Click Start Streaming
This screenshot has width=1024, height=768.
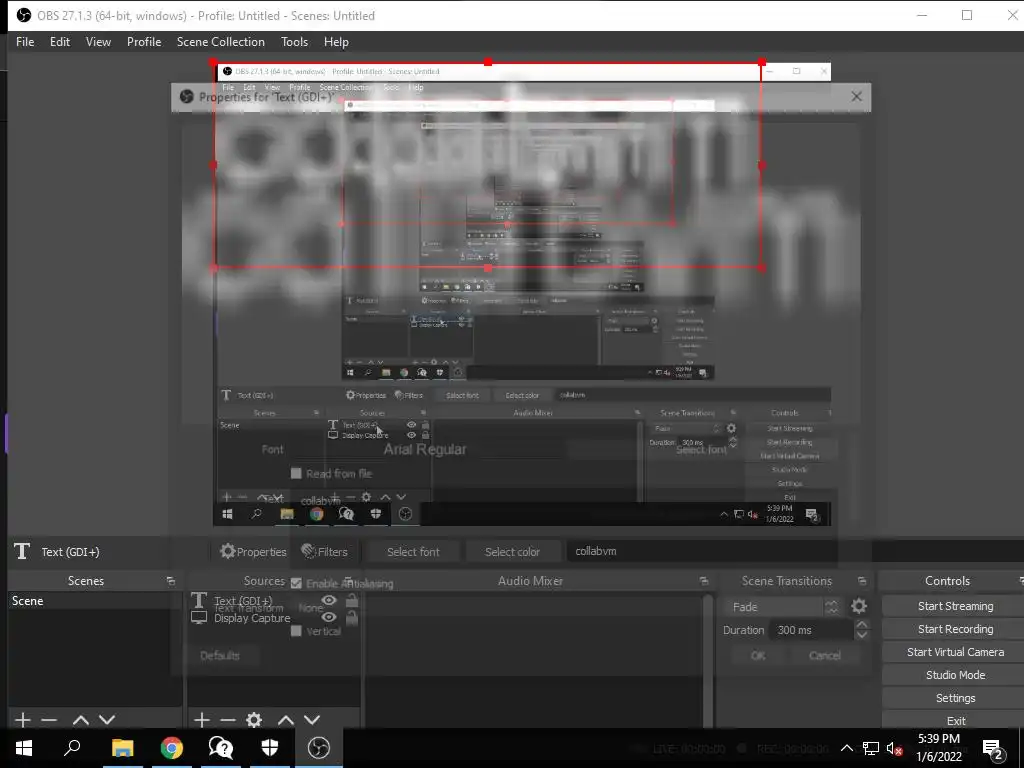point(955,606)
